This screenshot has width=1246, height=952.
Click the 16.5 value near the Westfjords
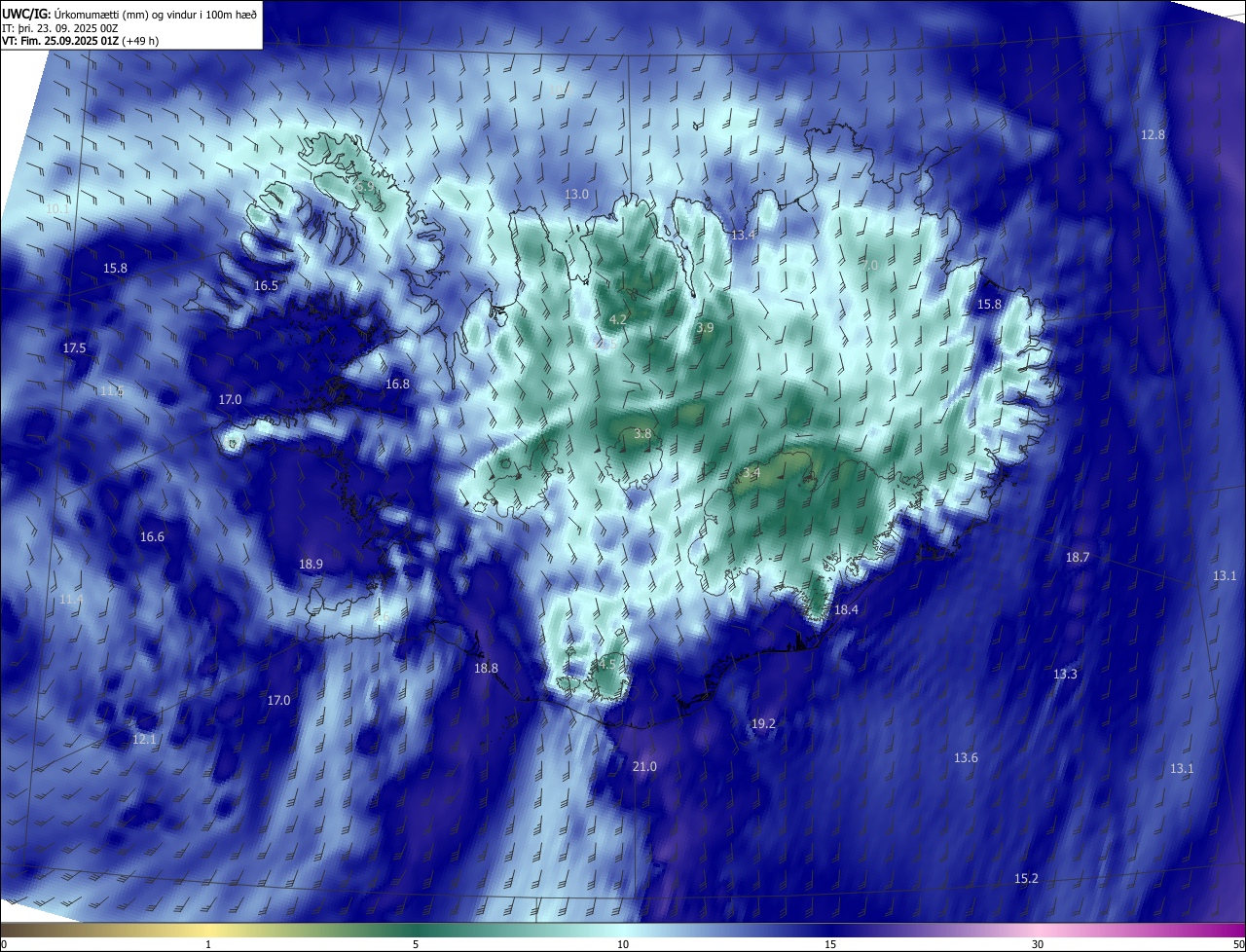tap(266, 286)
